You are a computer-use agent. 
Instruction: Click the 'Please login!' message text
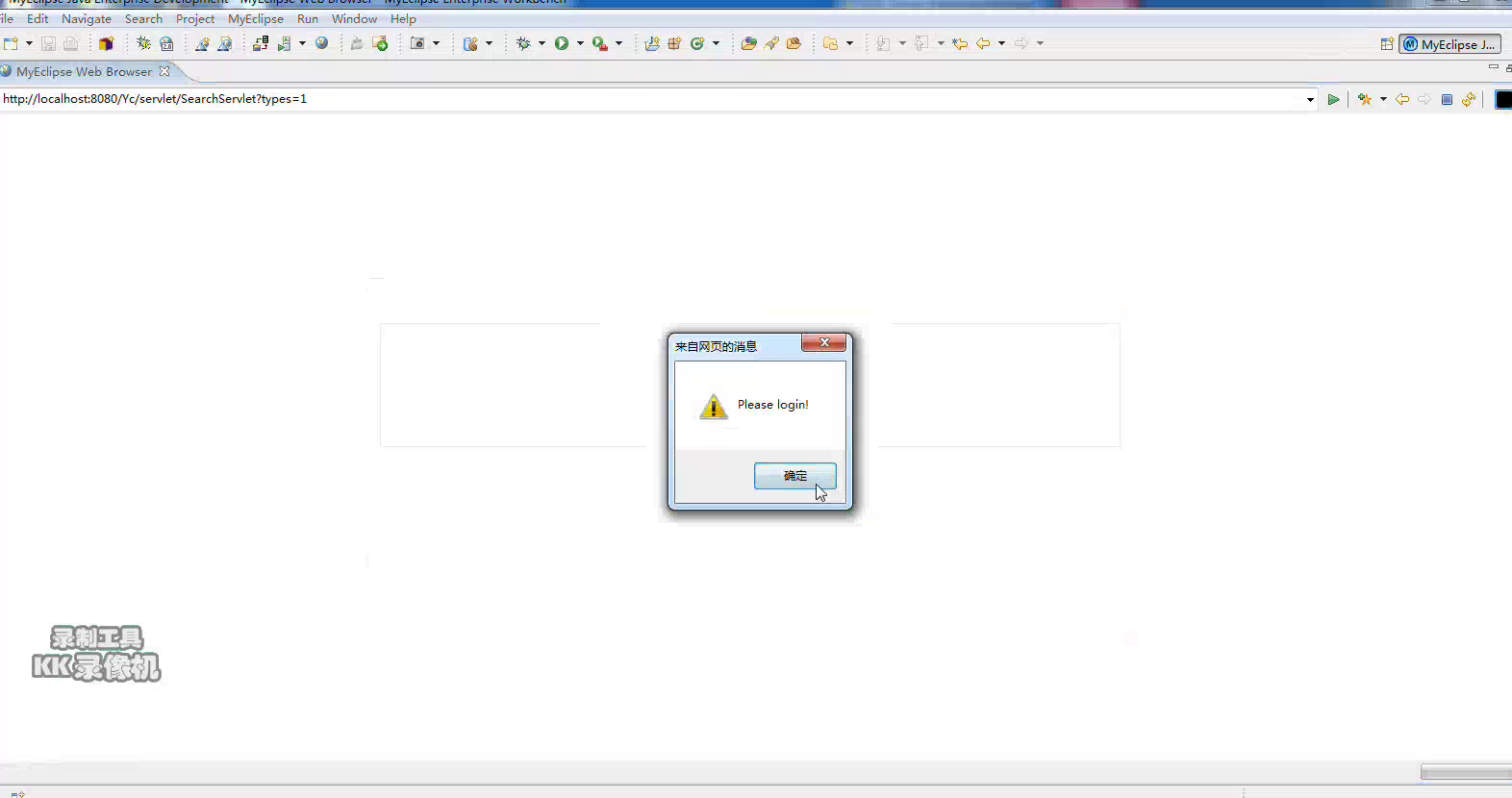point(772,405)
